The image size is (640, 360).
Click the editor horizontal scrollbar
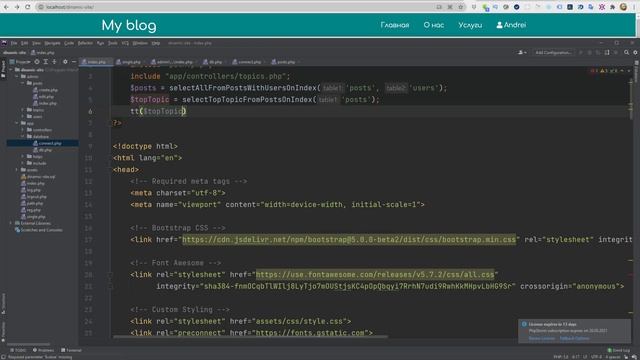pyautogui.click(x=250, y=337)
